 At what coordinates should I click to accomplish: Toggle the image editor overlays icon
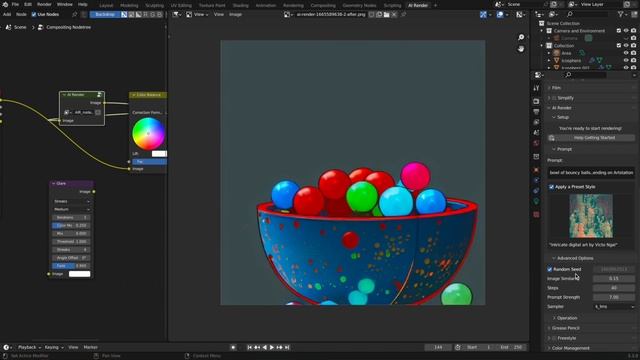(500, 14)
